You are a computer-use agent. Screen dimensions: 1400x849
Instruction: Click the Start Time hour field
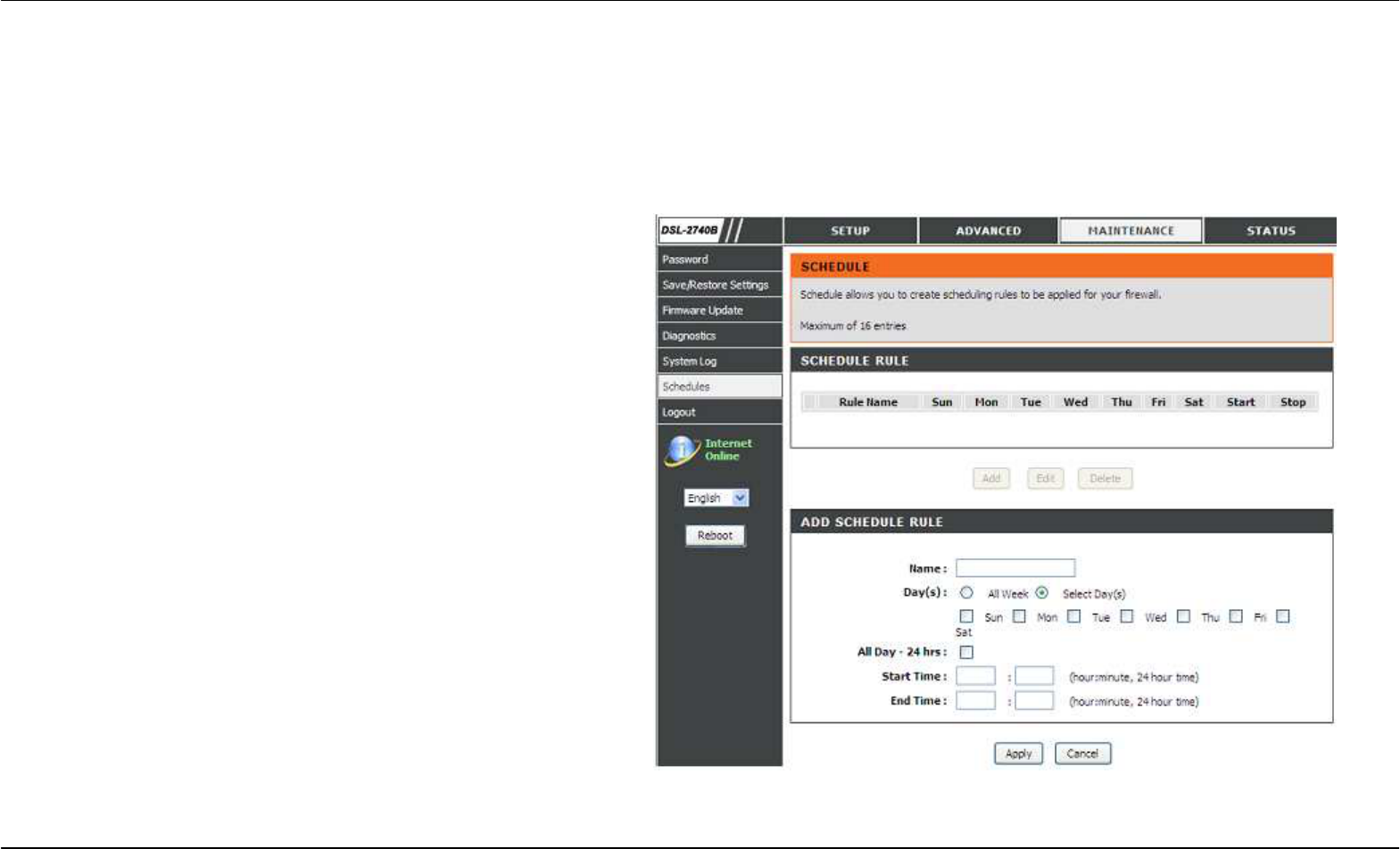(x=975, y=676)
